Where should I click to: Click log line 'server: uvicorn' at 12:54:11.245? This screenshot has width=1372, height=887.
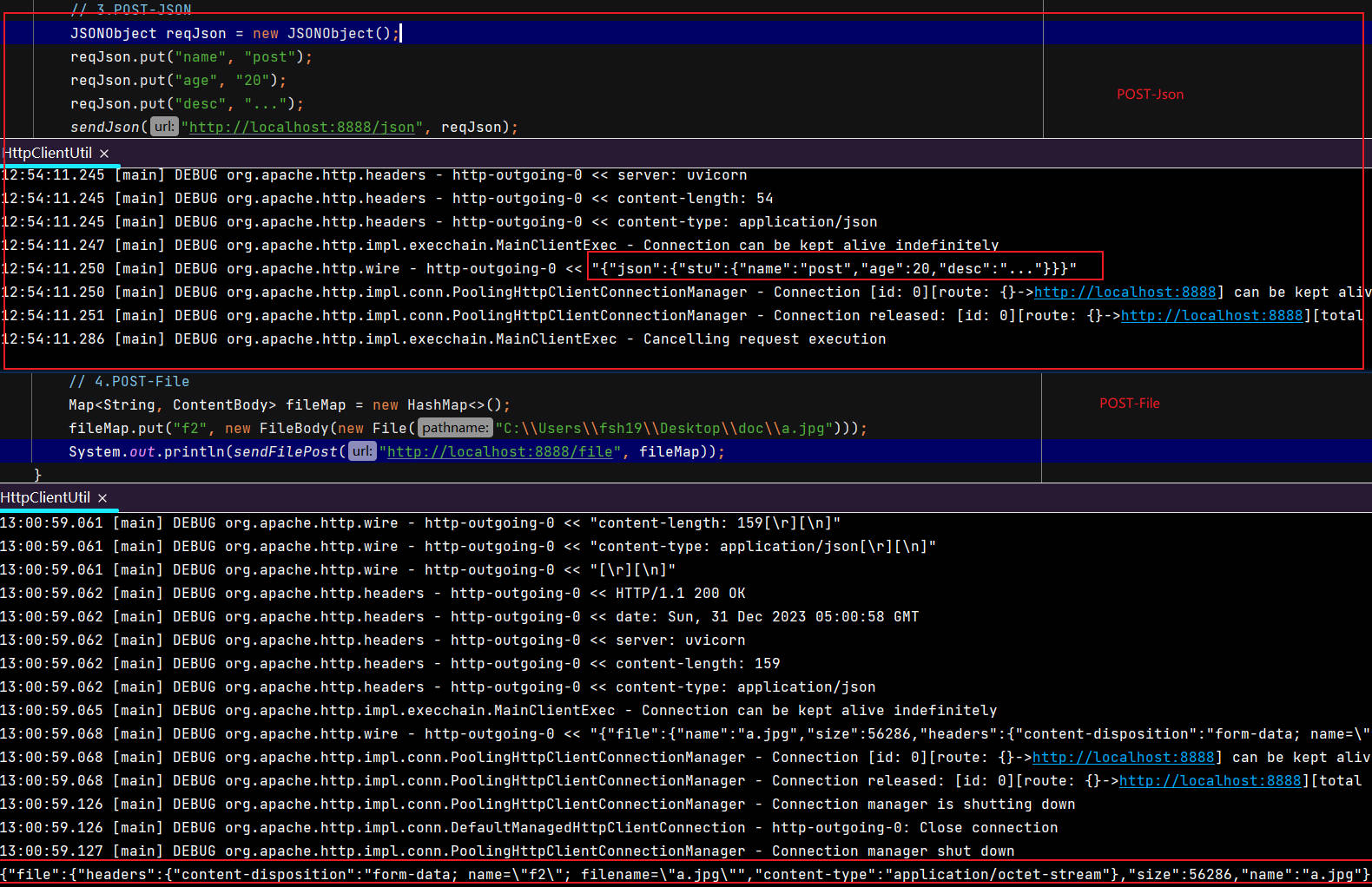[374, 175]
